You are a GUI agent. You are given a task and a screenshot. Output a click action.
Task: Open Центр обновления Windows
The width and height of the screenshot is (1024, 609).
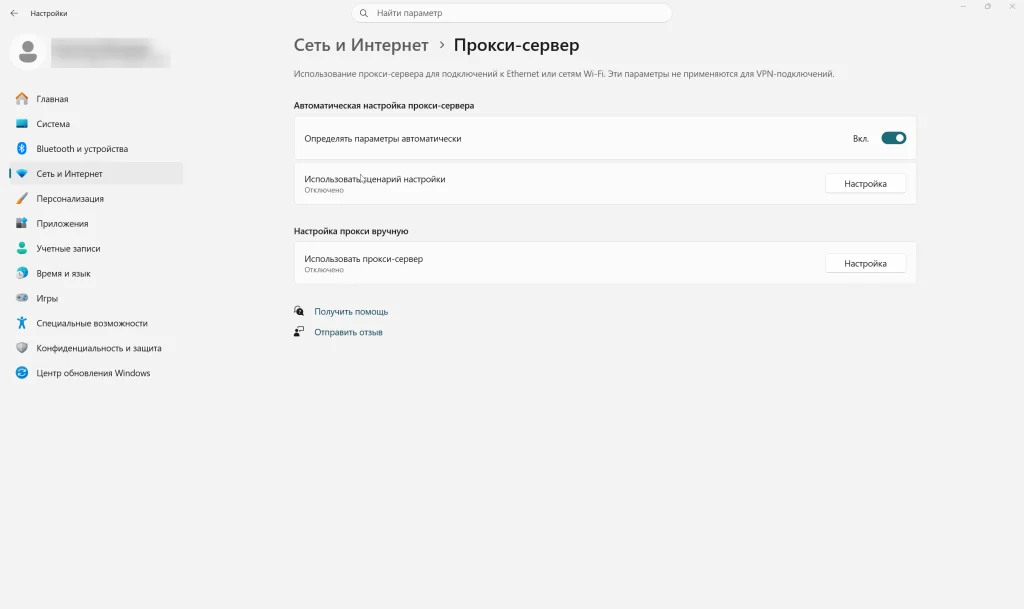click(95, 373)
